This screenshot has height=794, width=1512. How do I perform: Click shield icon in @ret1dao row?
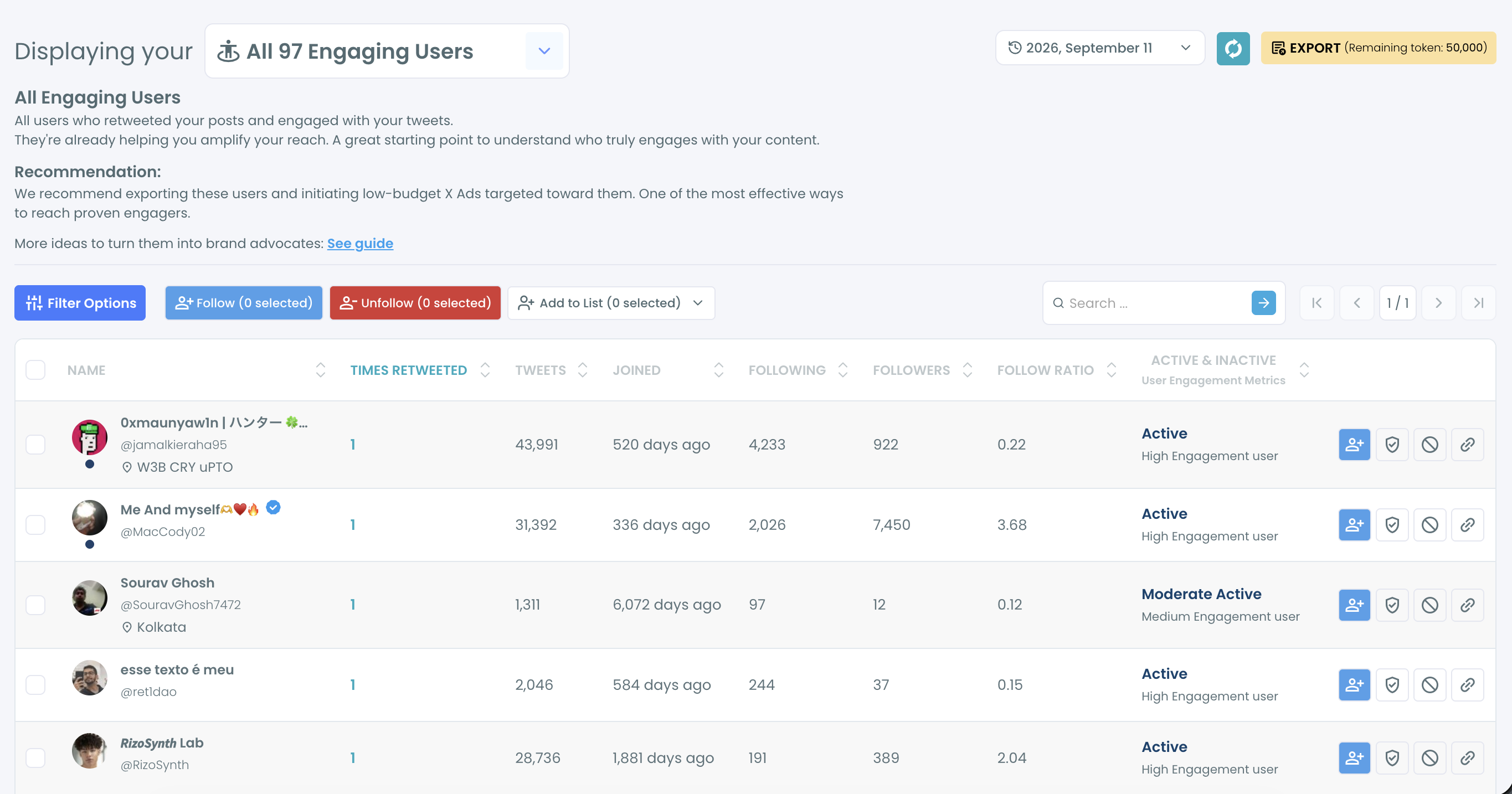tap(1392, 685)
